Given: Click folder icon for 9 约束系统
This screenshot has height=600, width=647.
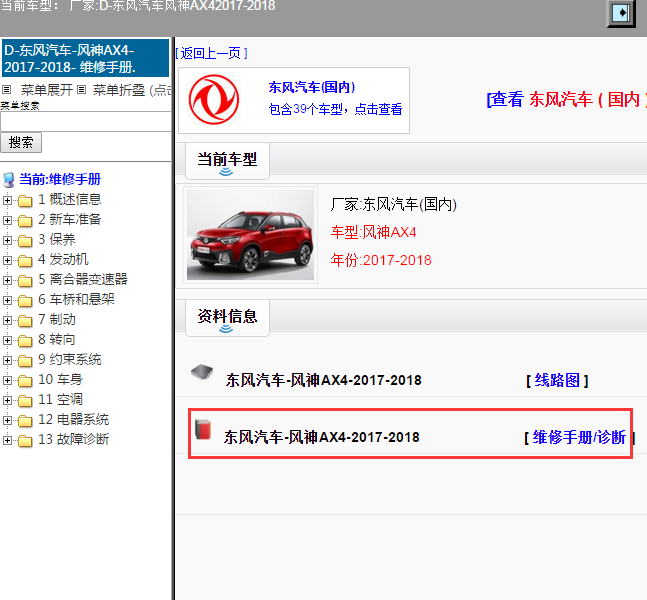Looking at the screenshot, I should tap(25, 361).
